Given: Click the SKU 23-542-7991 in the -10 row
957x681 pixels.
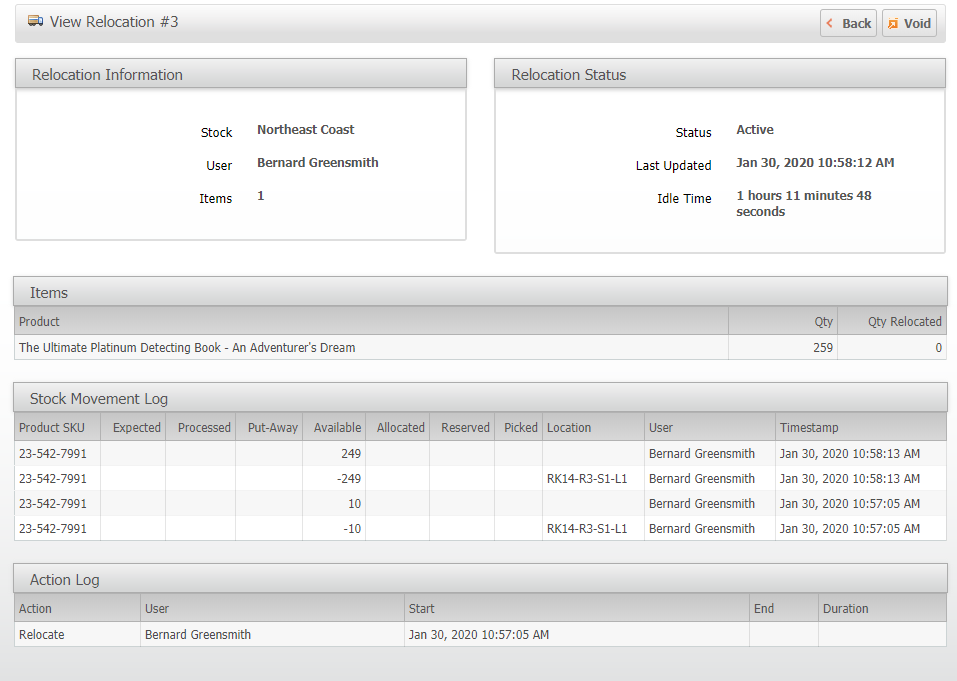Looking at the screenshot, I should 52,528.
